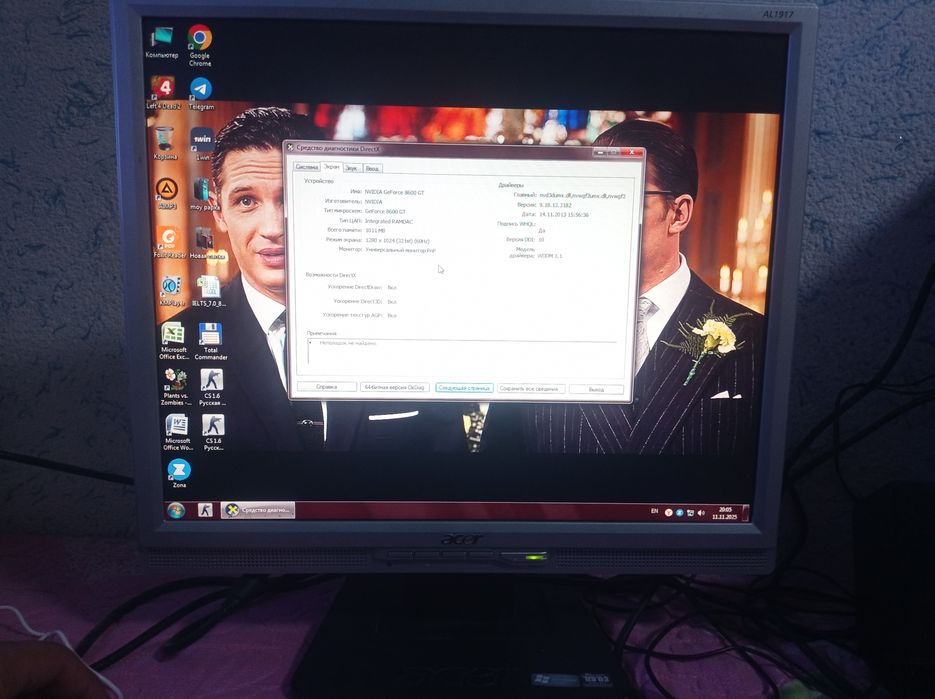Click the EN language indicator
Screen dimensions: 935x699
point(654,511)
